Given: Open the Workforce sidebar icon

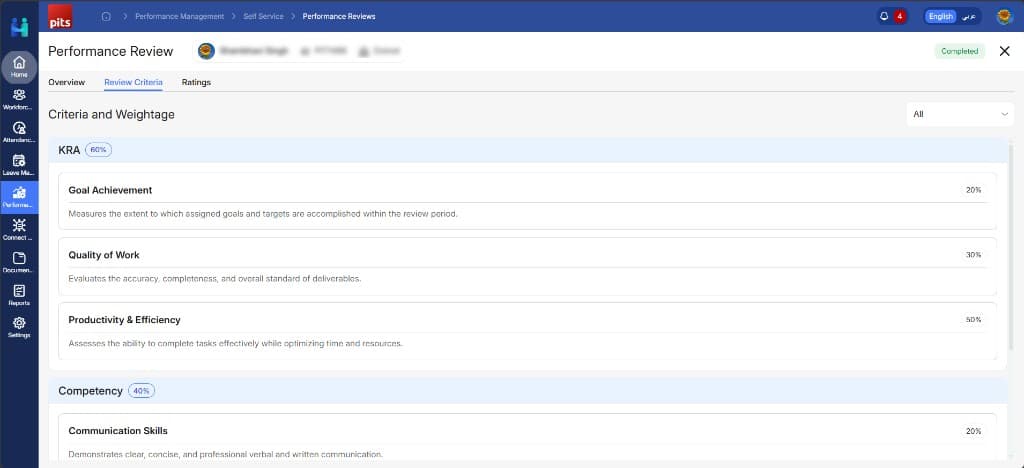Looking at the screenshot, I should click(x=19, y=99).
